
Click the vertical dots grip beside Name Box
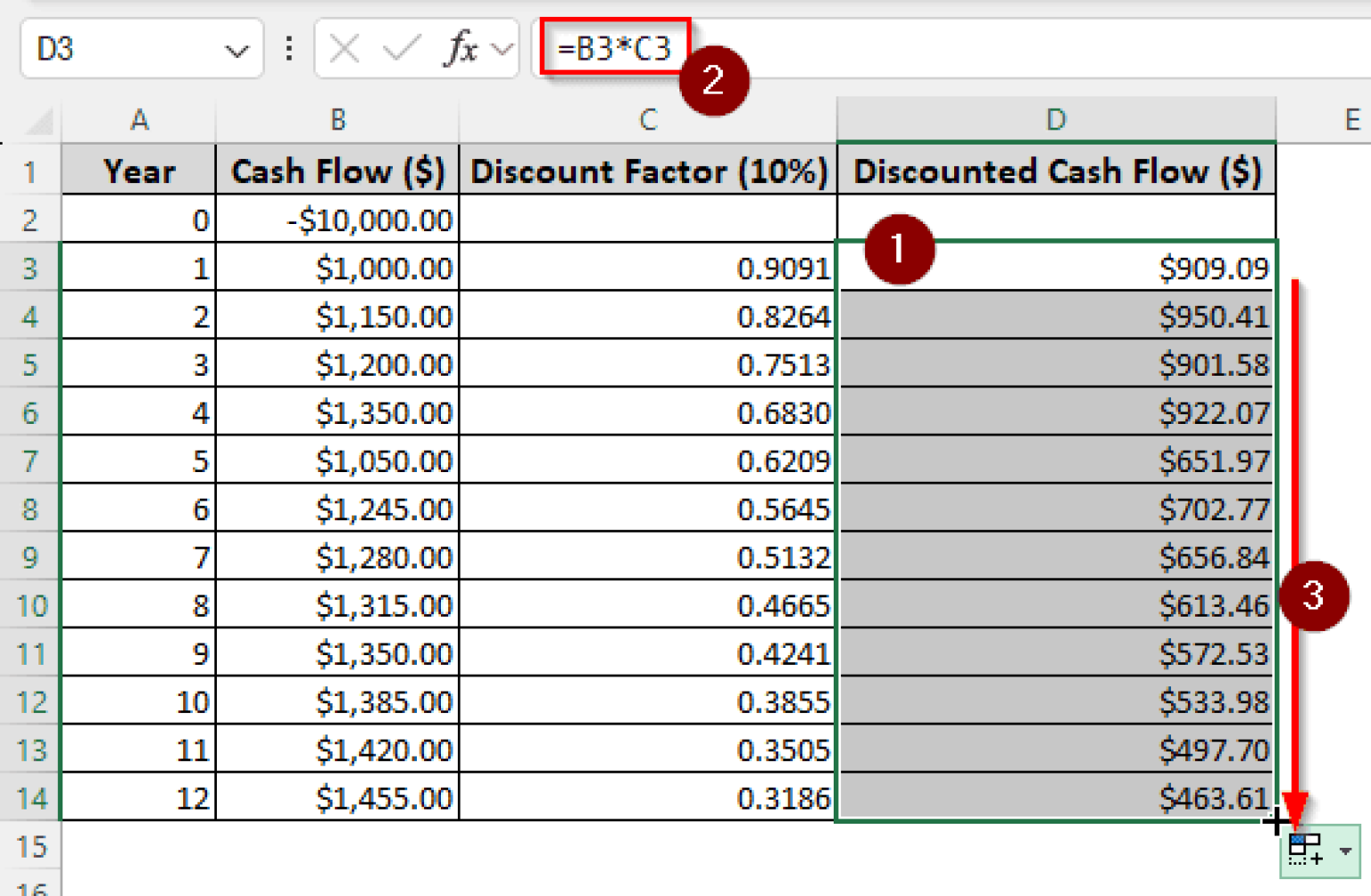coord(287,48)
